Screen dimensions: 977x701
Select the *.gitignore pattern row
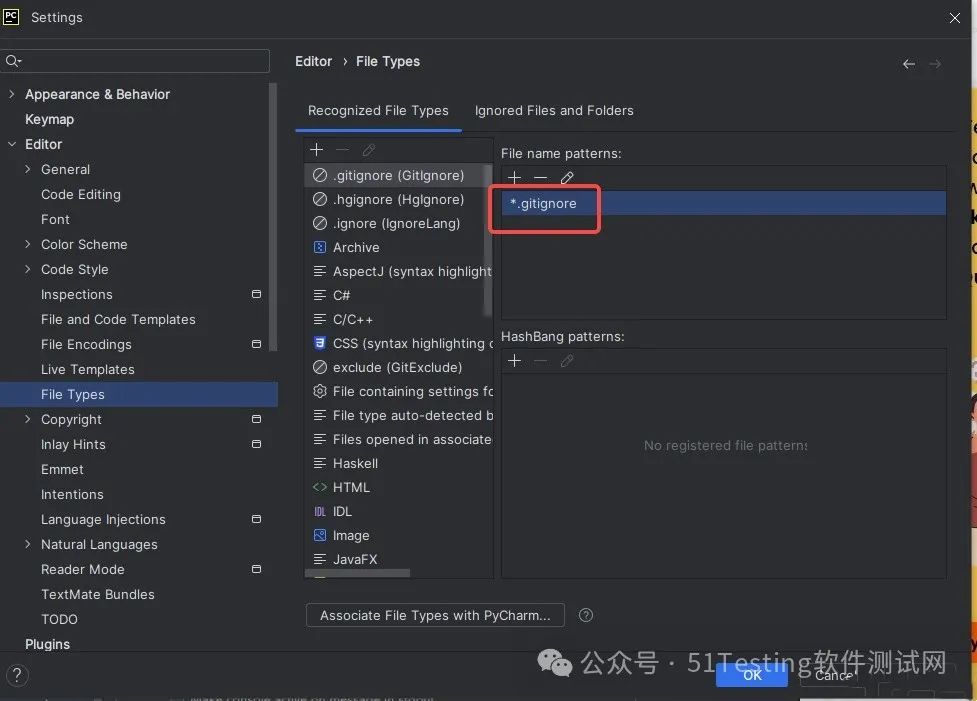click(723, 203)
